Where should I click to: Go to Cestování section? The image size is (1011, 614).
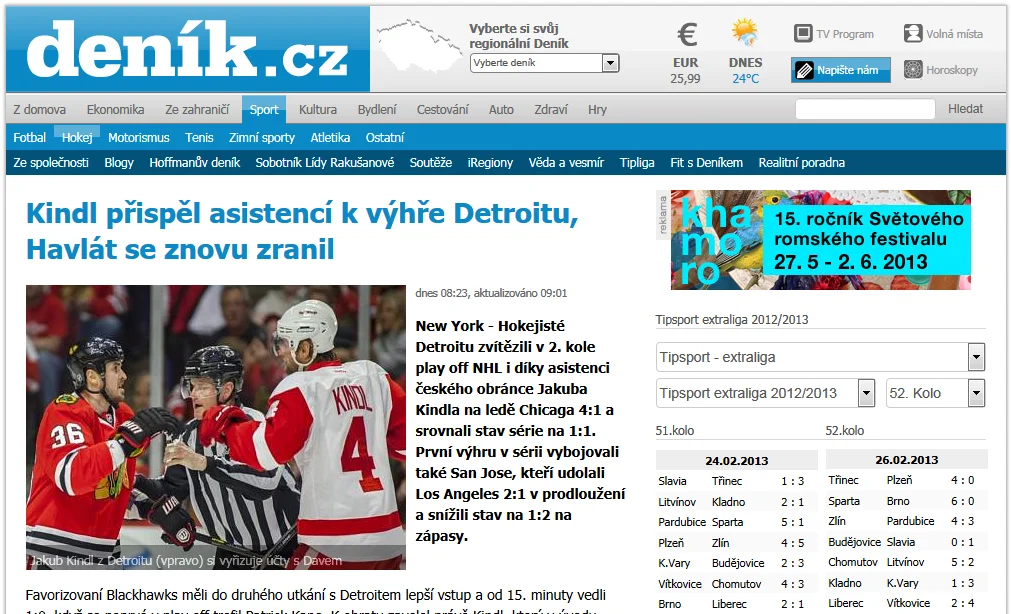442,109
